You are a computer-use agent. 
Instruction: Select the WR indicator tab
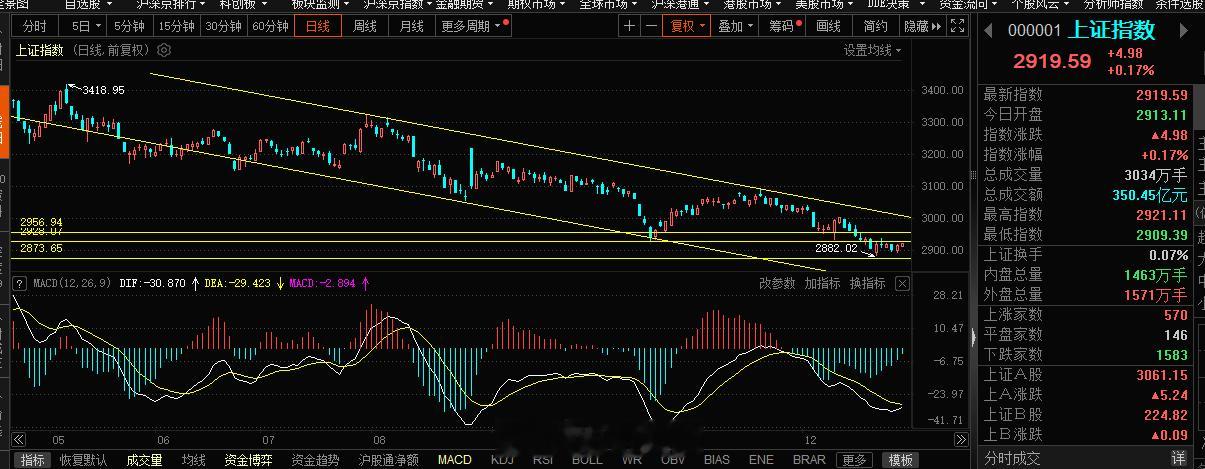pyautogui.click(x=632, y=460)
